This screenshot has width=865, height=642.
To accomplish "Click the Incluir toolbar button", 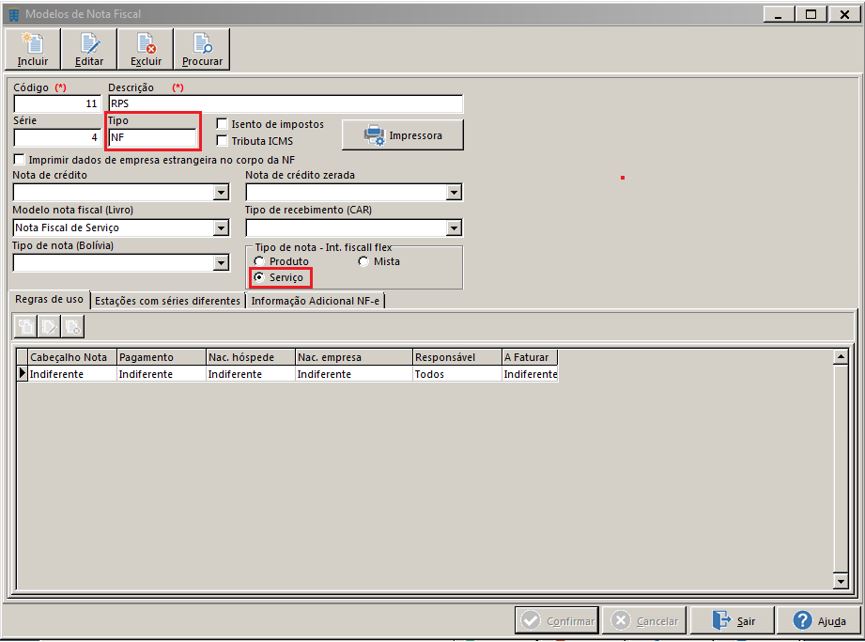I will 33,50.
